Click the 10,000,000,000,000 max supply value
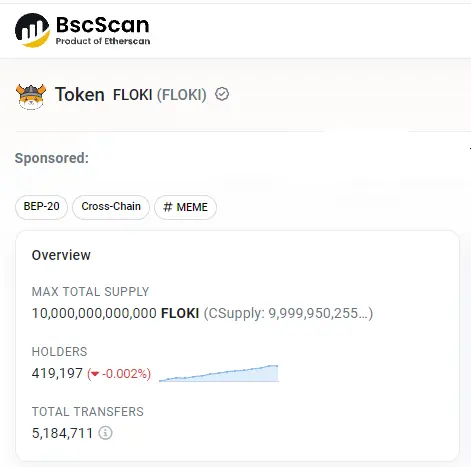Image resolution: width=471 pixels, height=467 pixels. coord(94,313)
